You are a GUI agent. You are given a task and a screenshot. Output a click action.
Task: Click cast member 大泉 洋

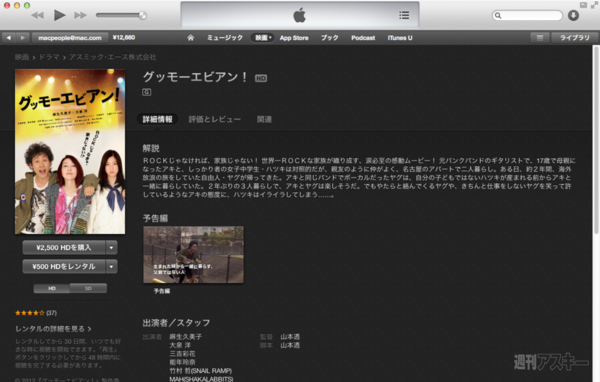(x=180, y=345)
